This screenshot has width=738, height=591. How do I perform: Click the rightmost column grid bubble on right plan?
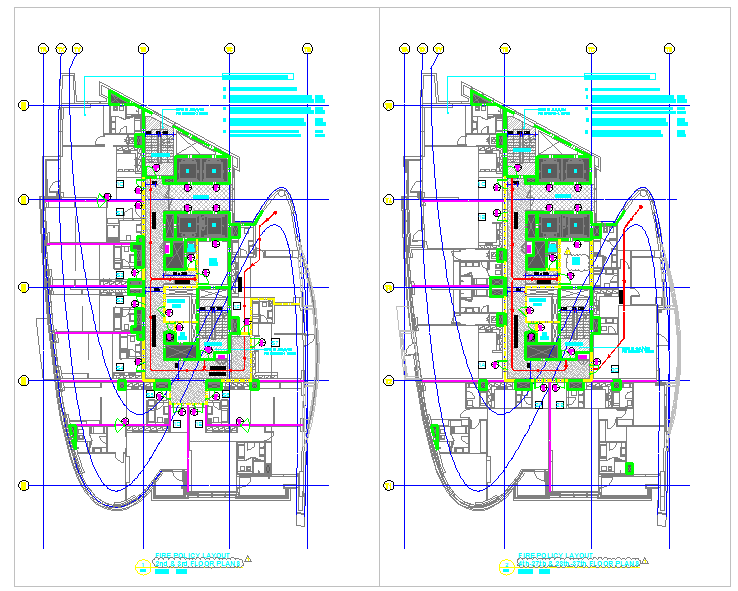[x=671, y=48]
